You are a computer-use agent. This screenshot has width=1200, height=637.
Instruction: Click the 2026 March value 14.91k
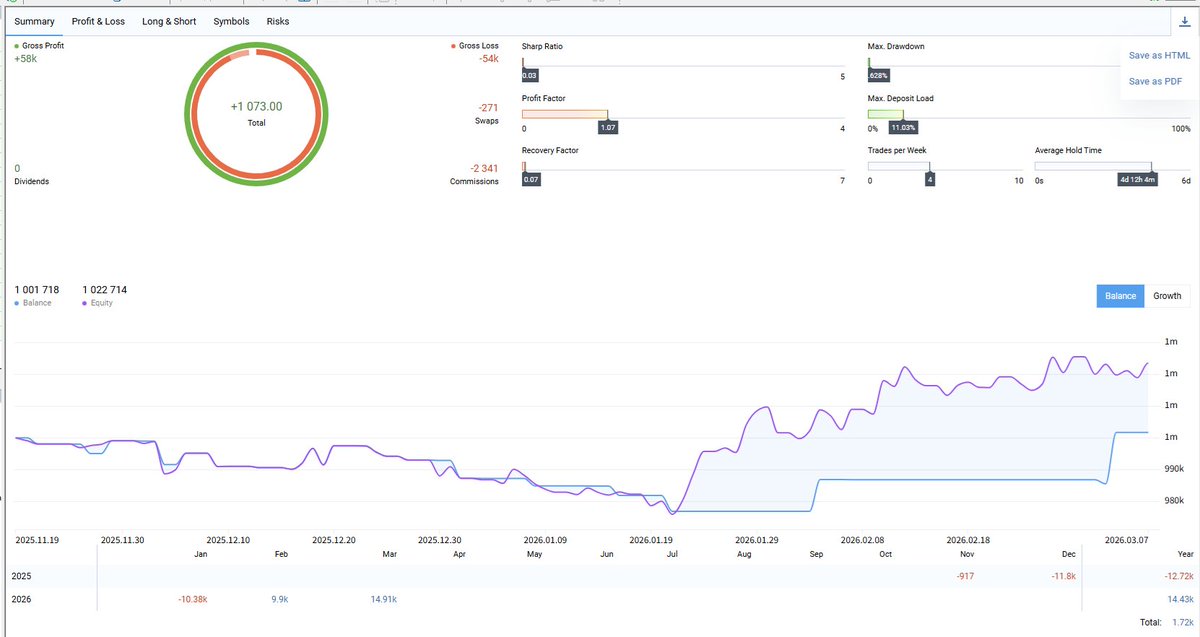(x=383, y=599)
